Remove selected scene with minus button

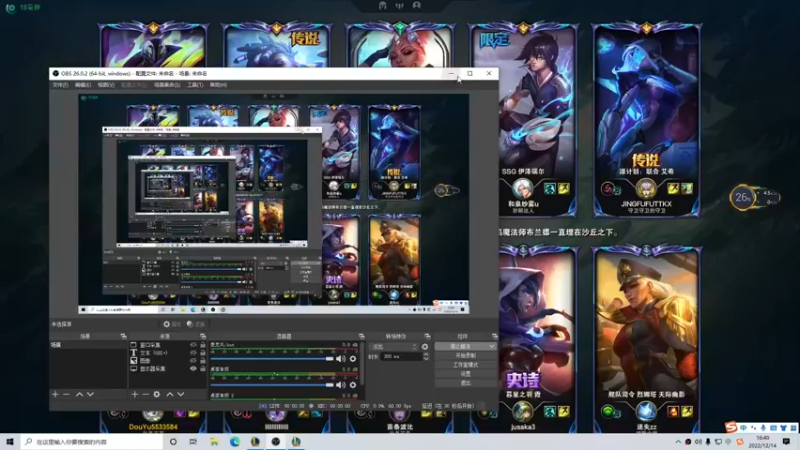(66, 394)
